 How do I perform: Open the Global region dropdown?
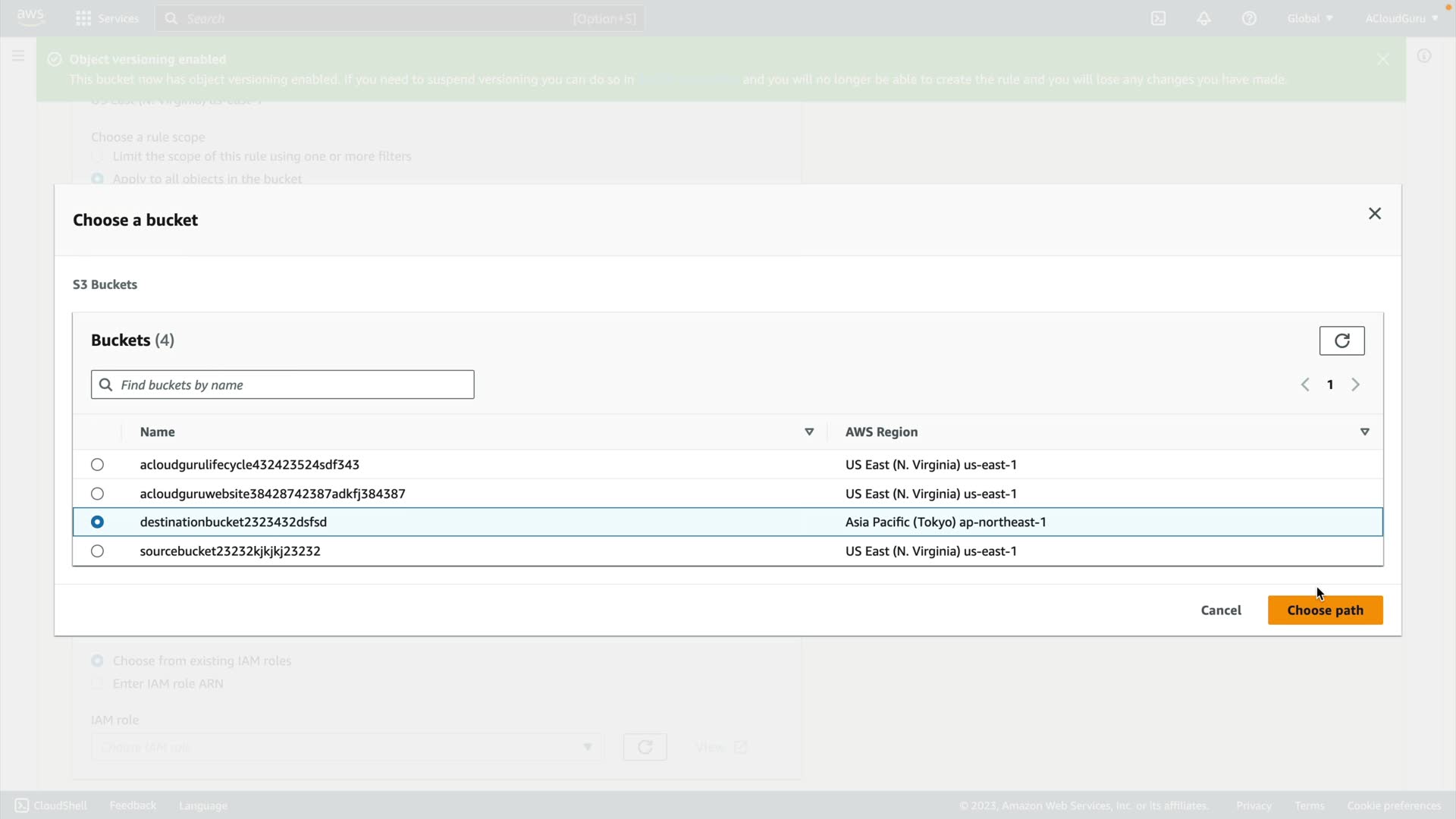(x=1310, y=18)
